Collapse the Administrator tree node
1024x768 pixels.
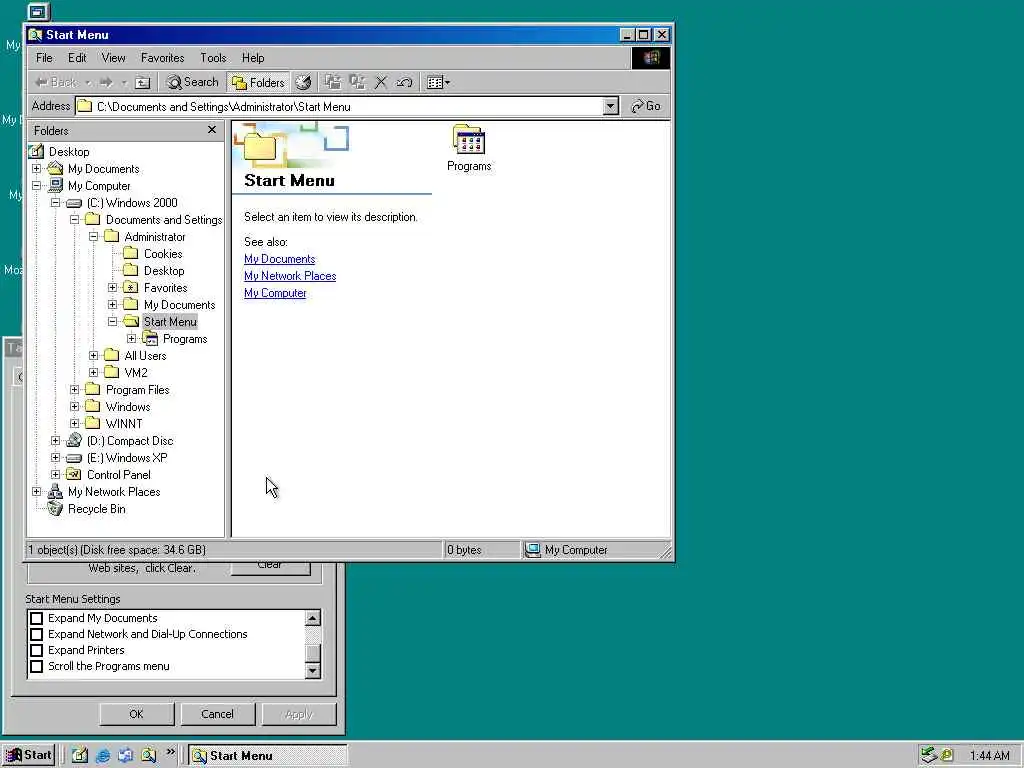point(93,236)
